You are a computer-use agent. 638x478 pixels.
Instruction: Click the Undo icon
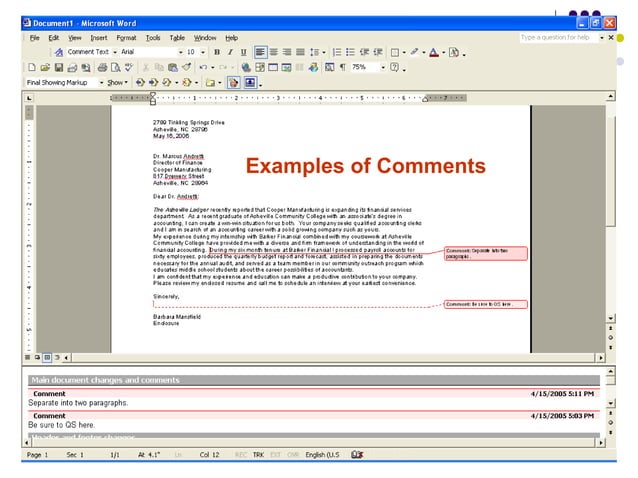click(202, 67)
